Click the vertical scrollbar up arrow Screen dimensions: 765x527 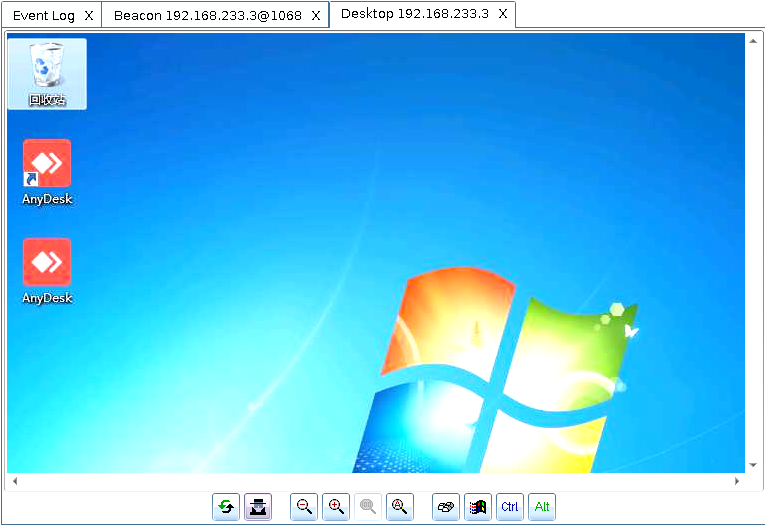753,41
